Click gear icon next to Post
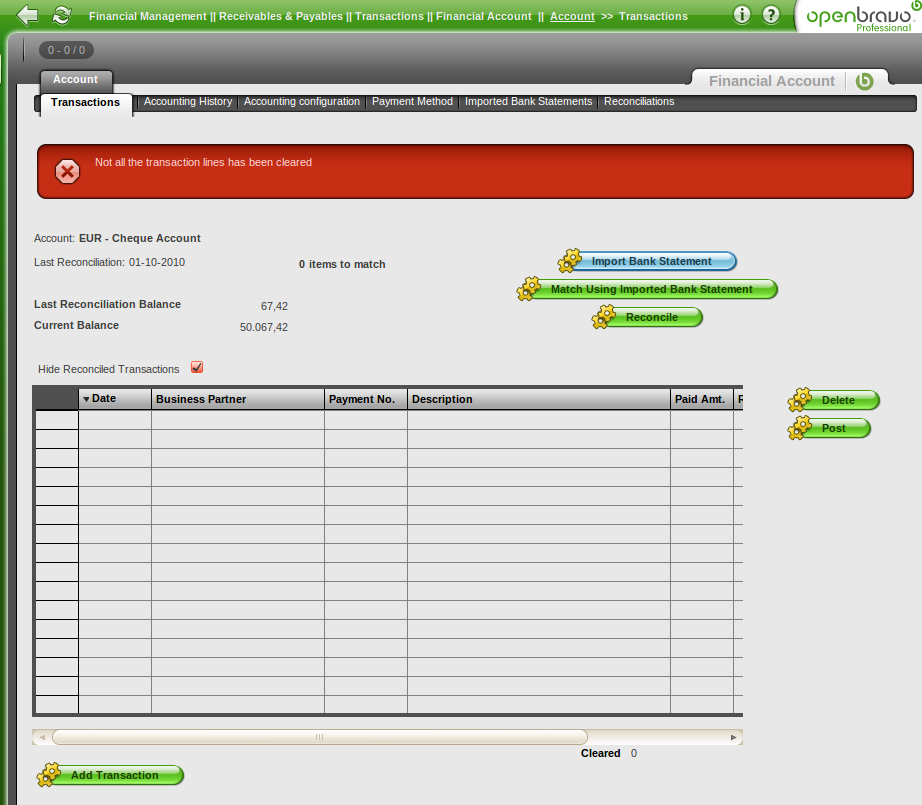Viewport: 922px width, 805px height. 800,428
